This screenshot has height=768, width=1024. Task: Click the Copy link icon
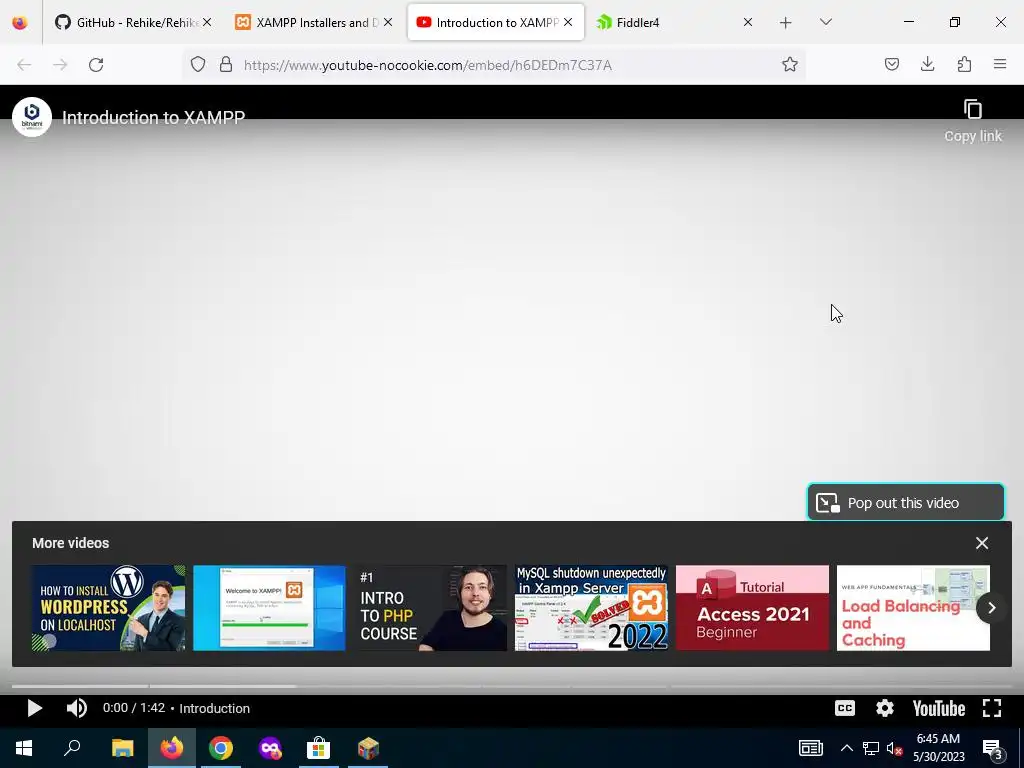[x=972, y=109]
